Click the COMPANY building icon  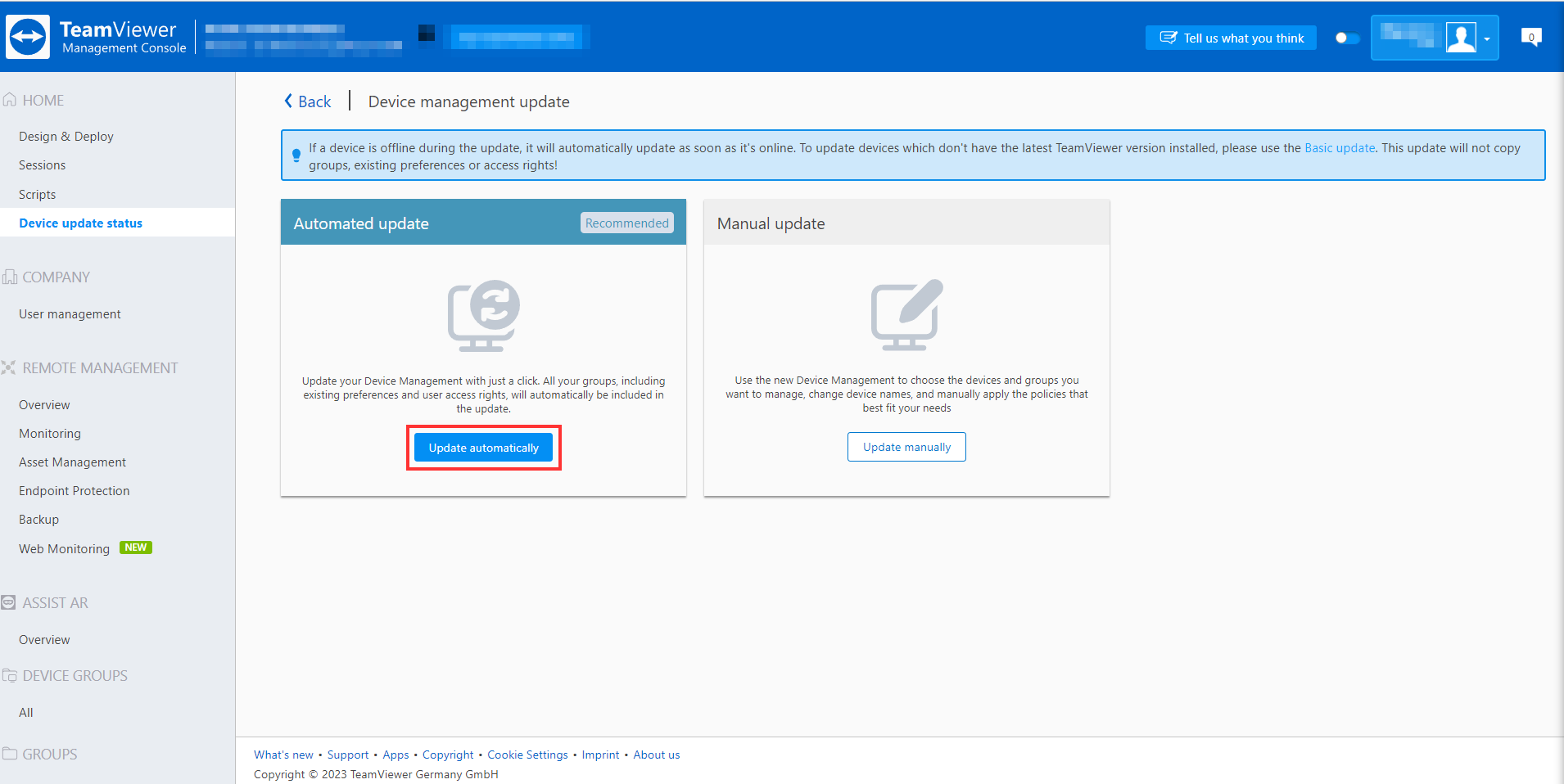tap(10, 277)
